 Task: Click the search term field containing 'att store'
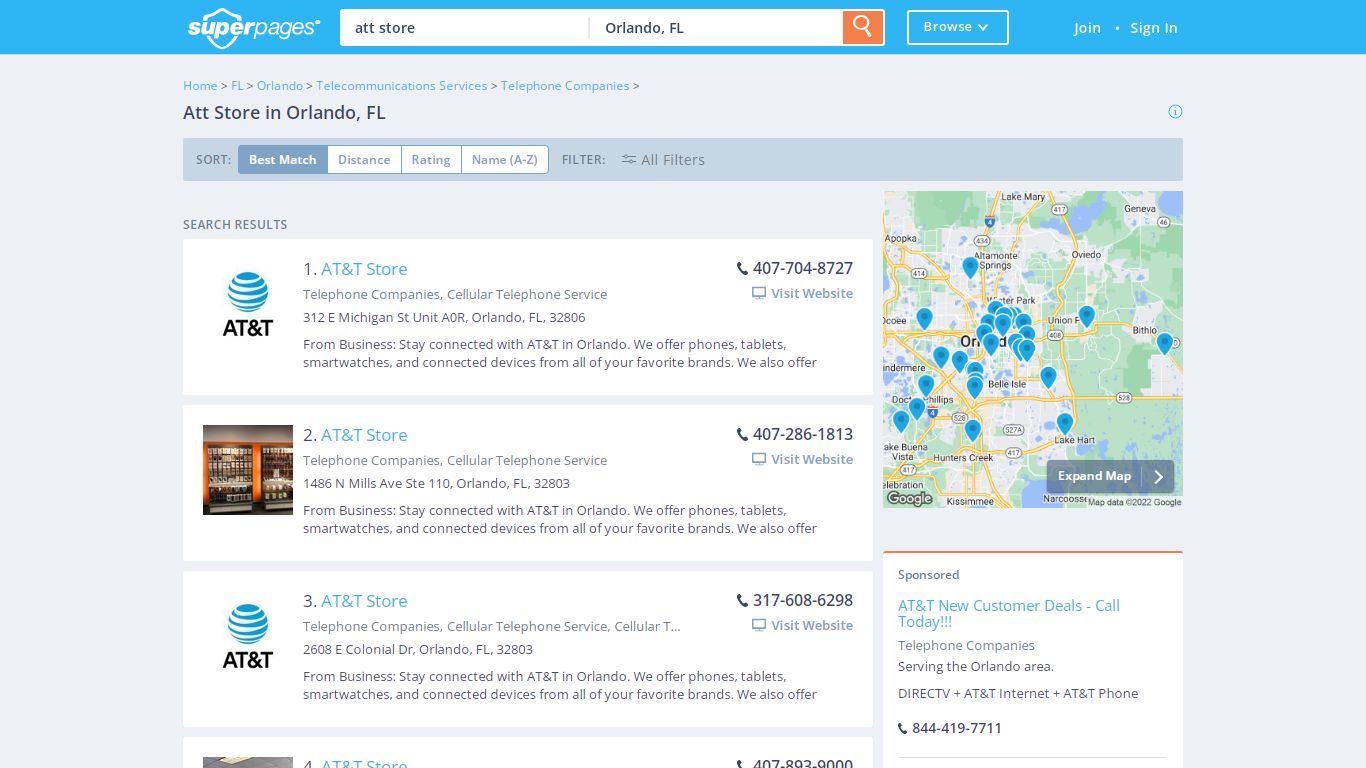click(464, 28)
